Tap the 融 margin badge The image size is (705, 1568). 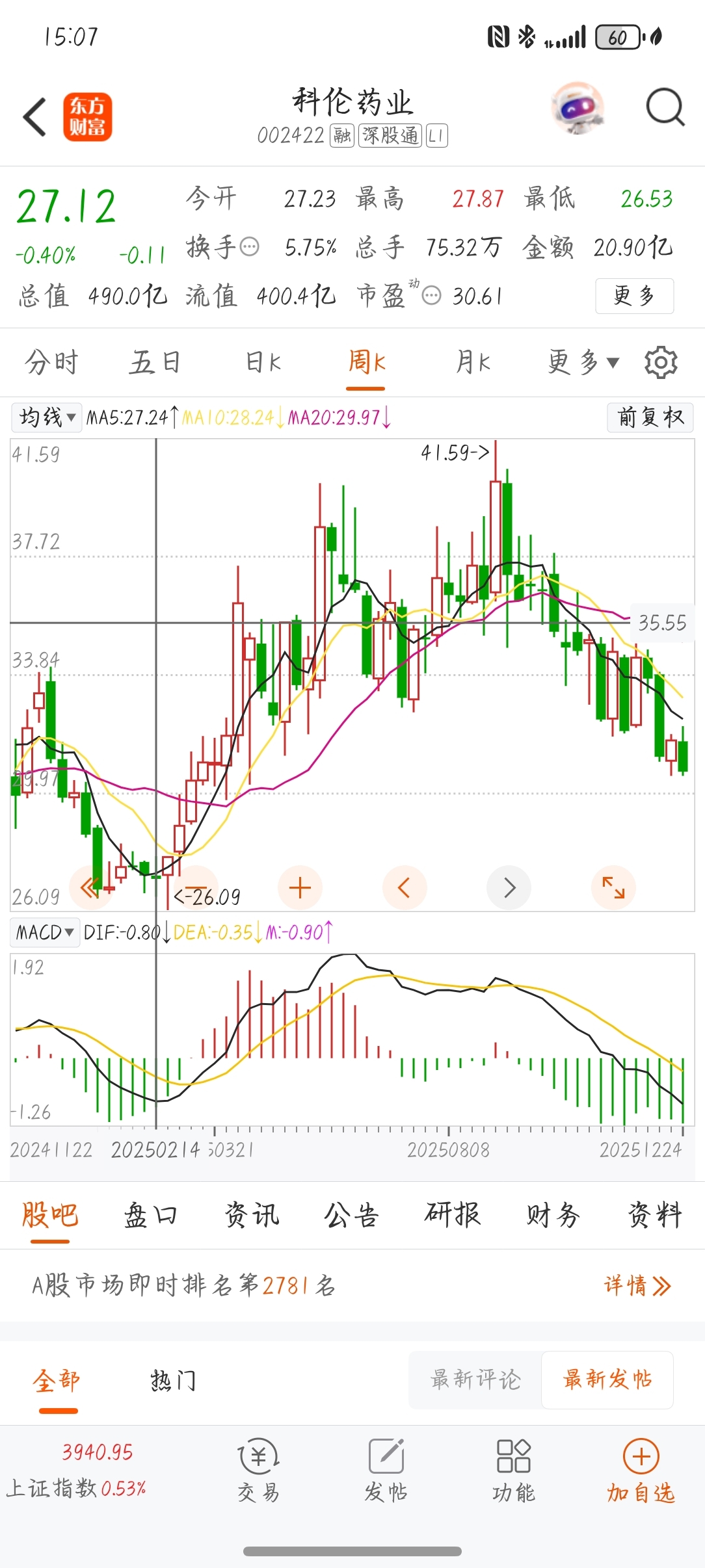(x=342, y=136)
